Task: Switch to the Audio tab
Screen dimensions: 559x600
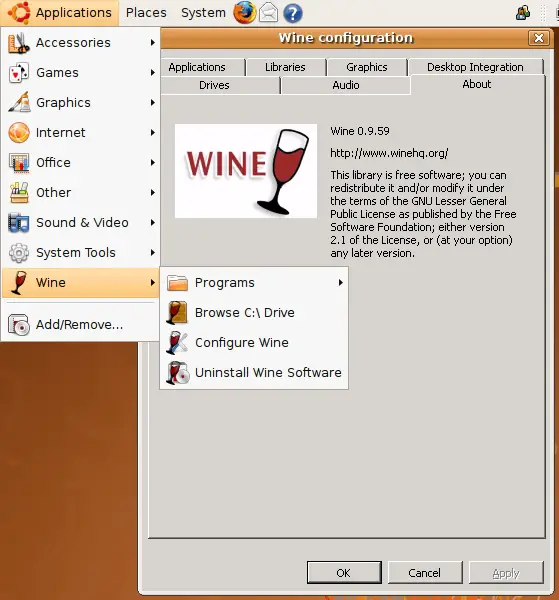Action: [346, 85]
